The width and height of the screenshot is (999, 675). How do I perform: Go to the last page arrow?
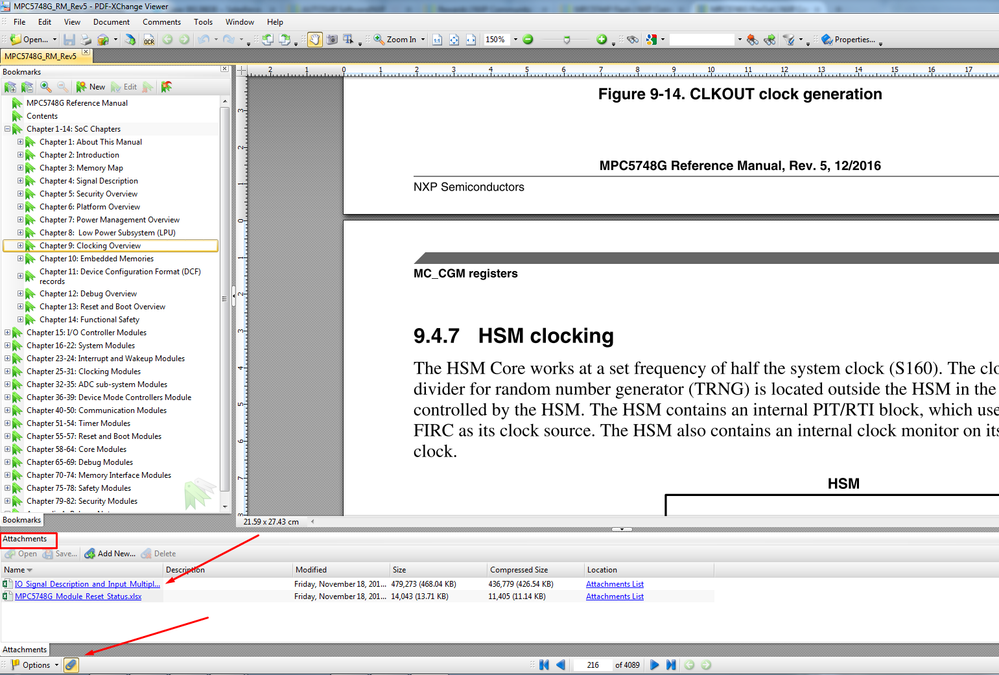671,665
